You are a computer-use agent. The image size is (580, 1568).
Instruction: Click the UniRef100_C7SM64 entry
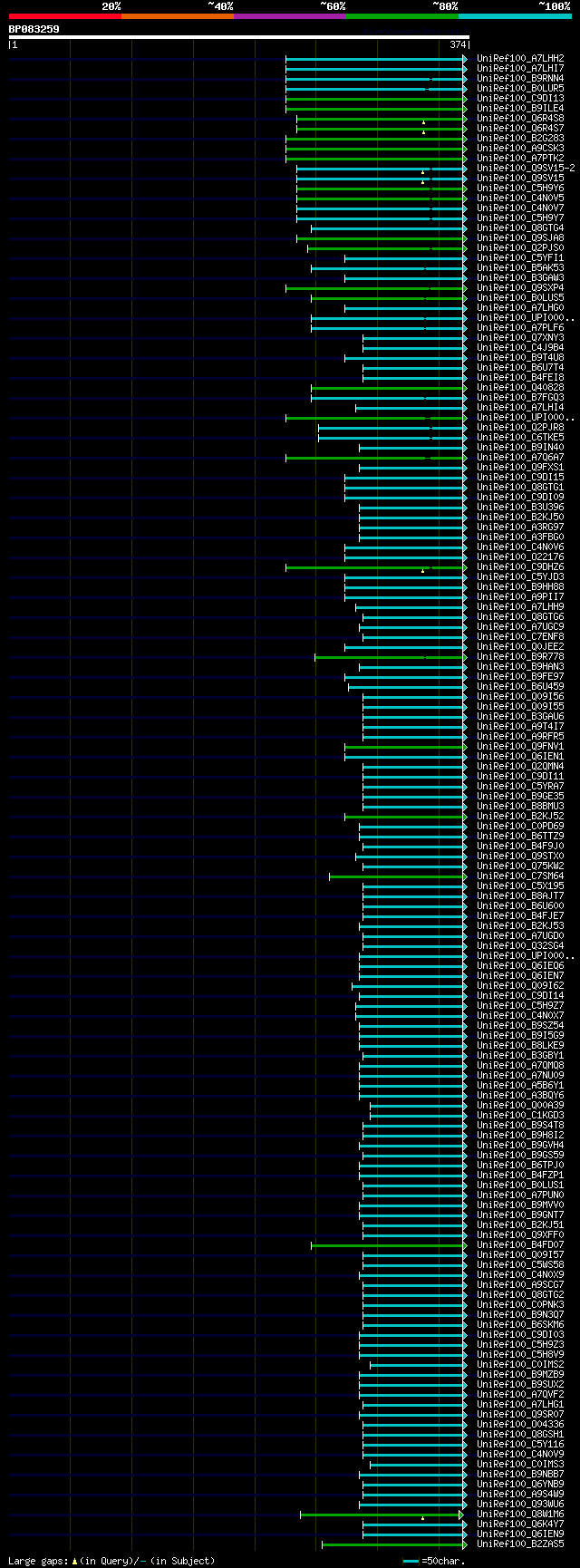(520, 876)
